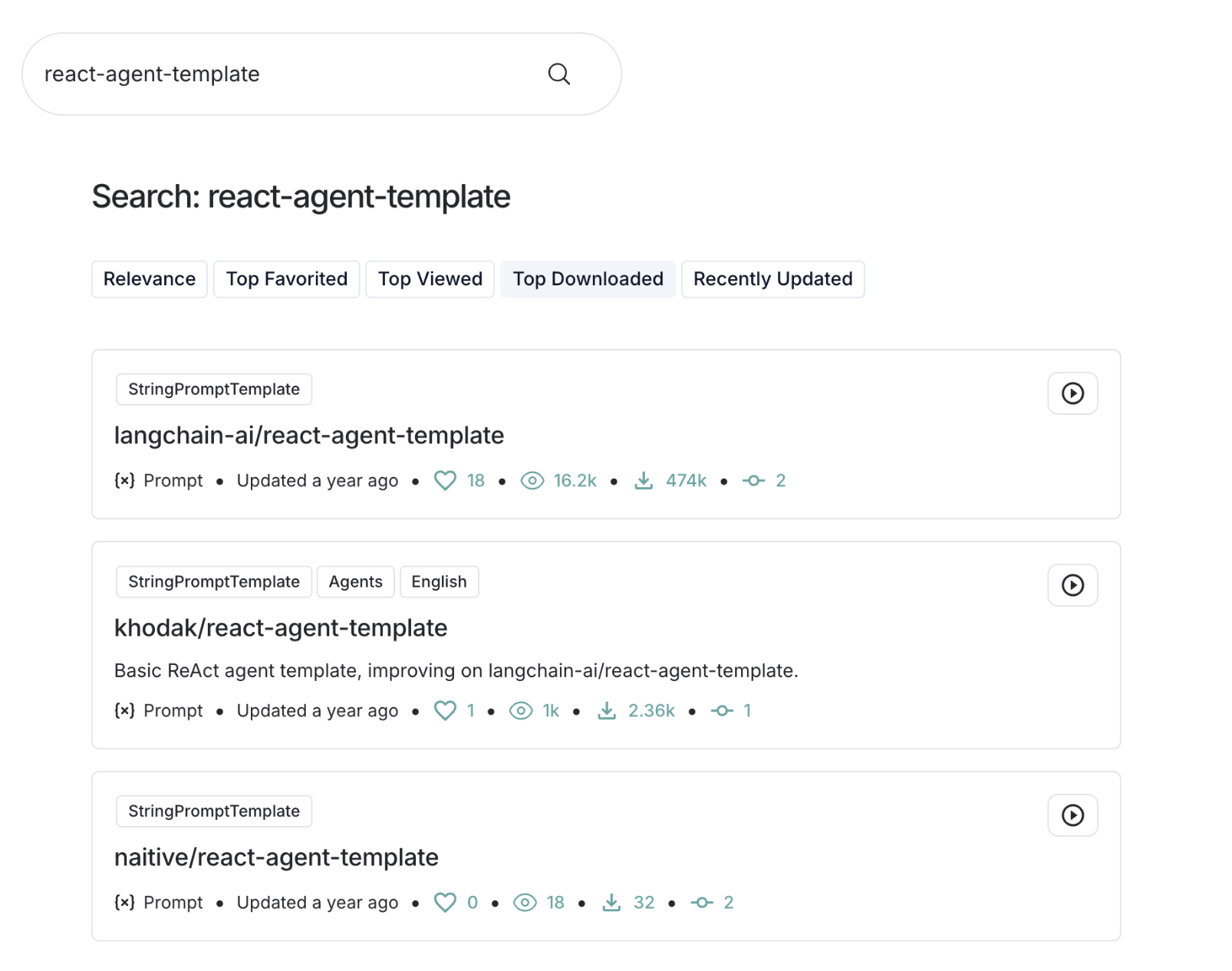Click the 474k download count

[x=686, y=481]
